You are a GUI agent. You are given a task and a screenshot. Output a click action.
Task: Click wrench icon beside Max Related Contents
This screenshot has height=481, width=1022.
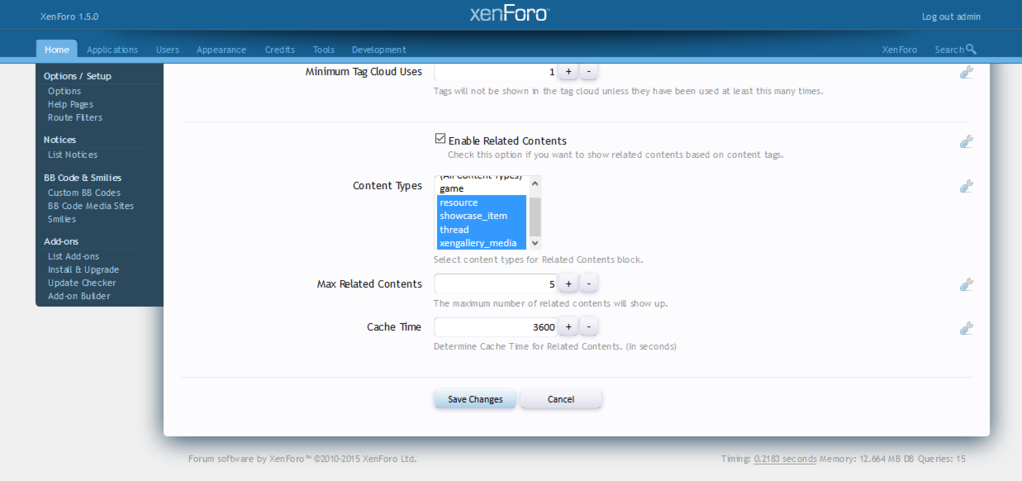(x=966, y=284)
